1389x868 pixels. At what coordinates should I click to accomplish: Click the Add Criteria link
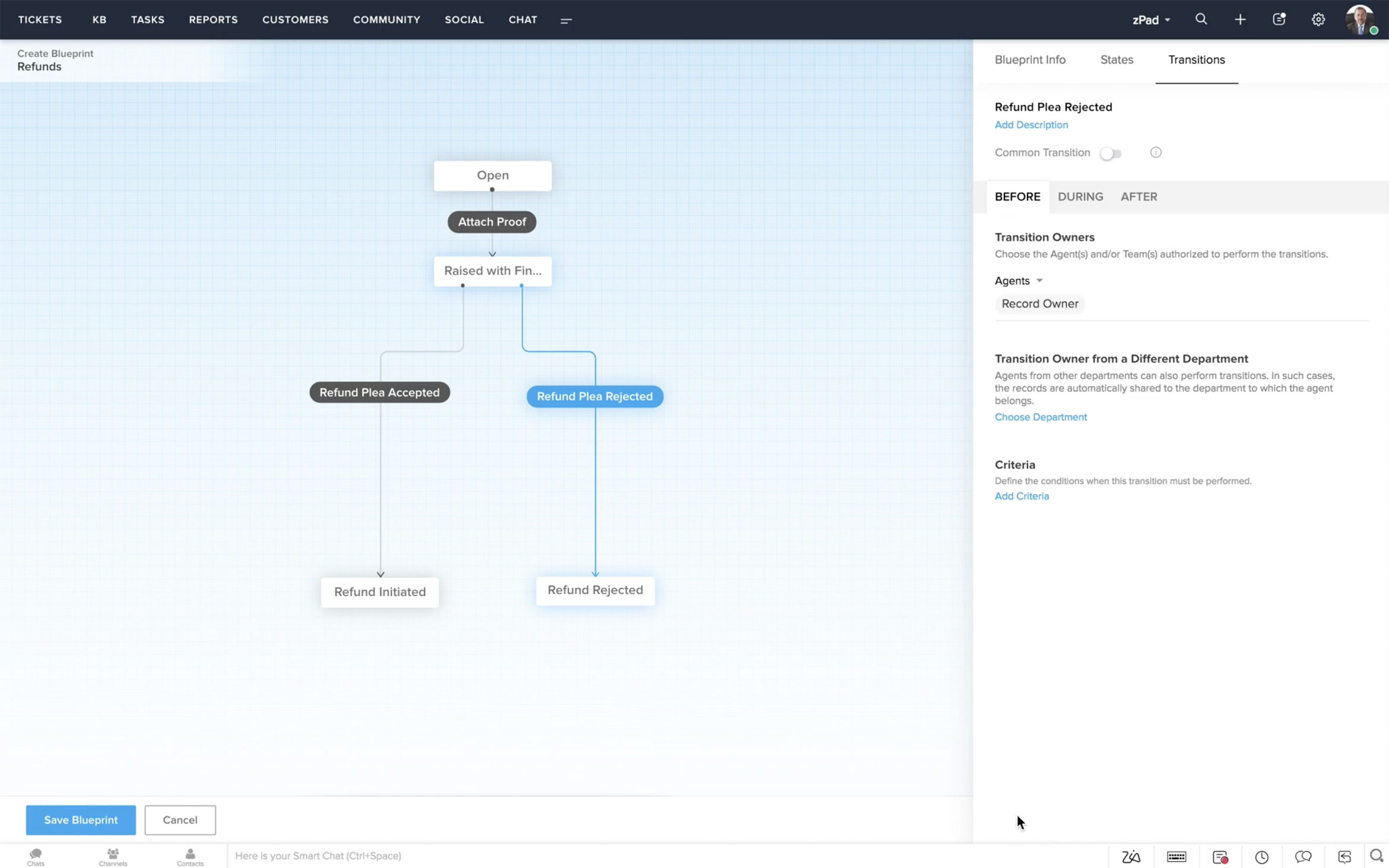click(1021, 496)
